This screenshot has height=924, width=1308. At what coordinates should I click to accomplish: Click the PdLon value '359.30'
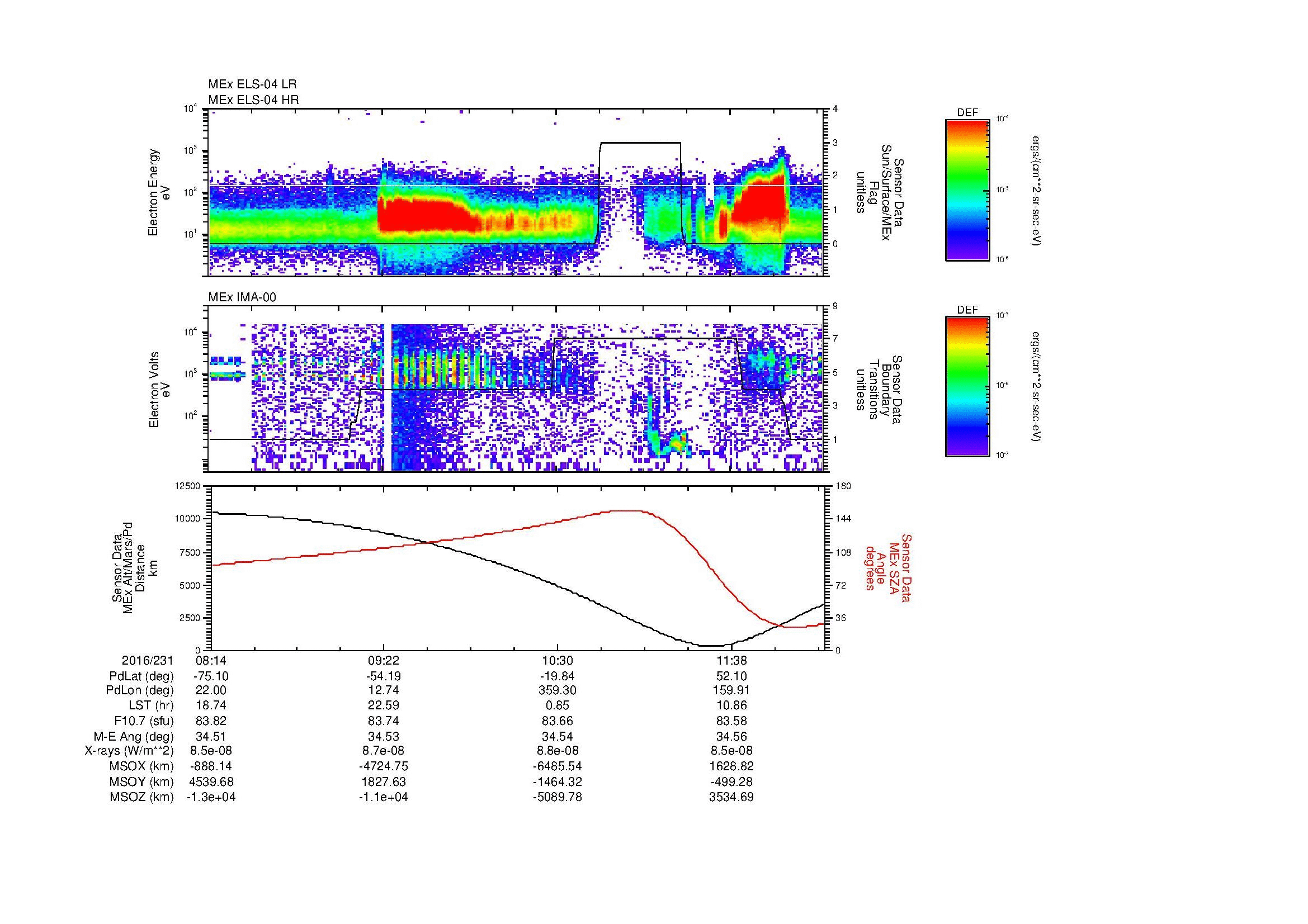[x=557, y=690]
